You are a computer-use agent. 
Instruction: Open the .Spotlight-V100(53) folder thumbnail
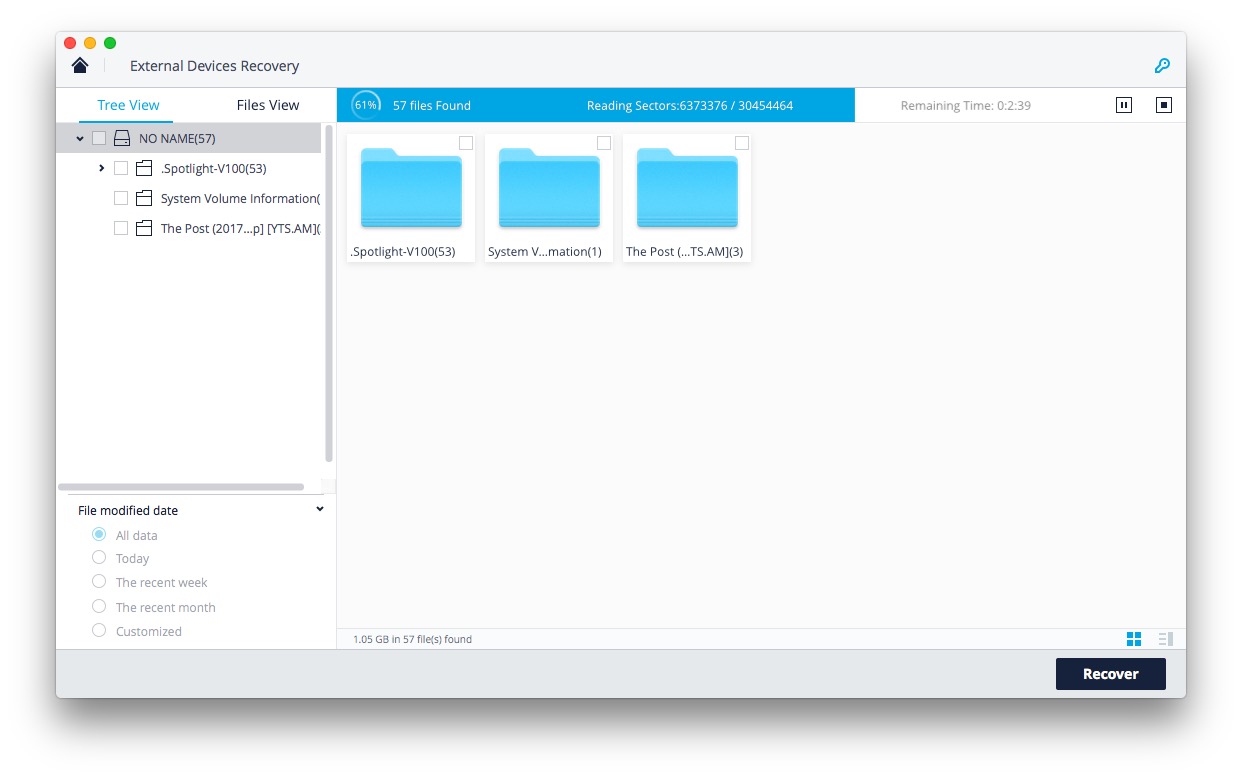tap(411, 190)
